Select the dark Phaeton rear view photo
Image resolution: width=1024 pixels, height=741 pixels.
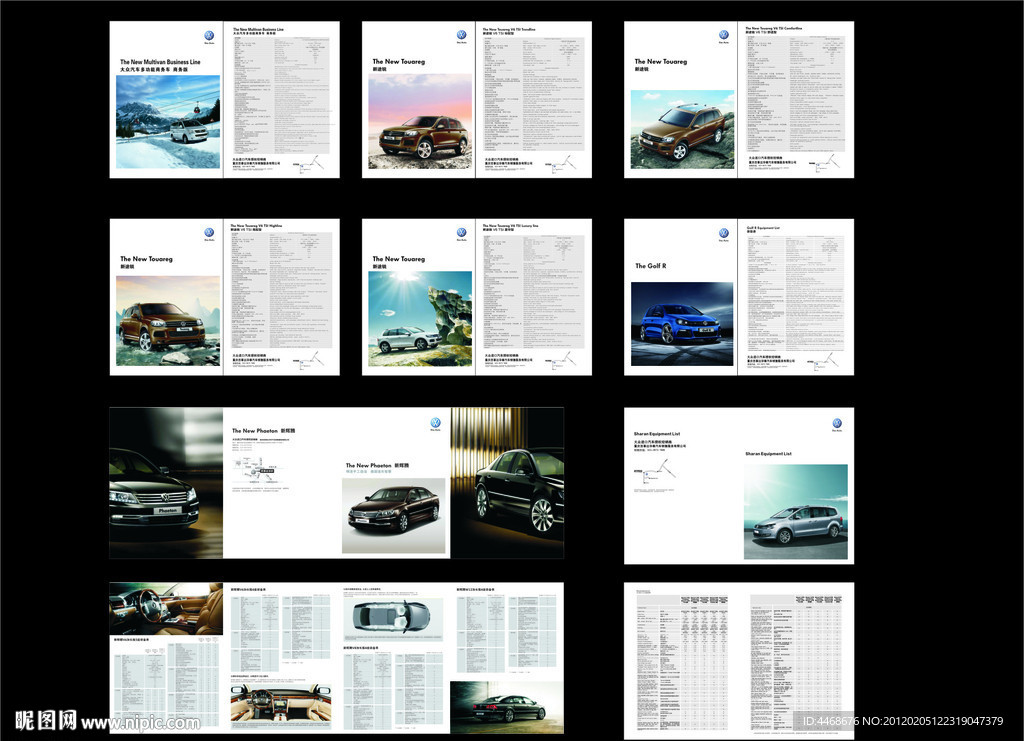tap(507, 707)
